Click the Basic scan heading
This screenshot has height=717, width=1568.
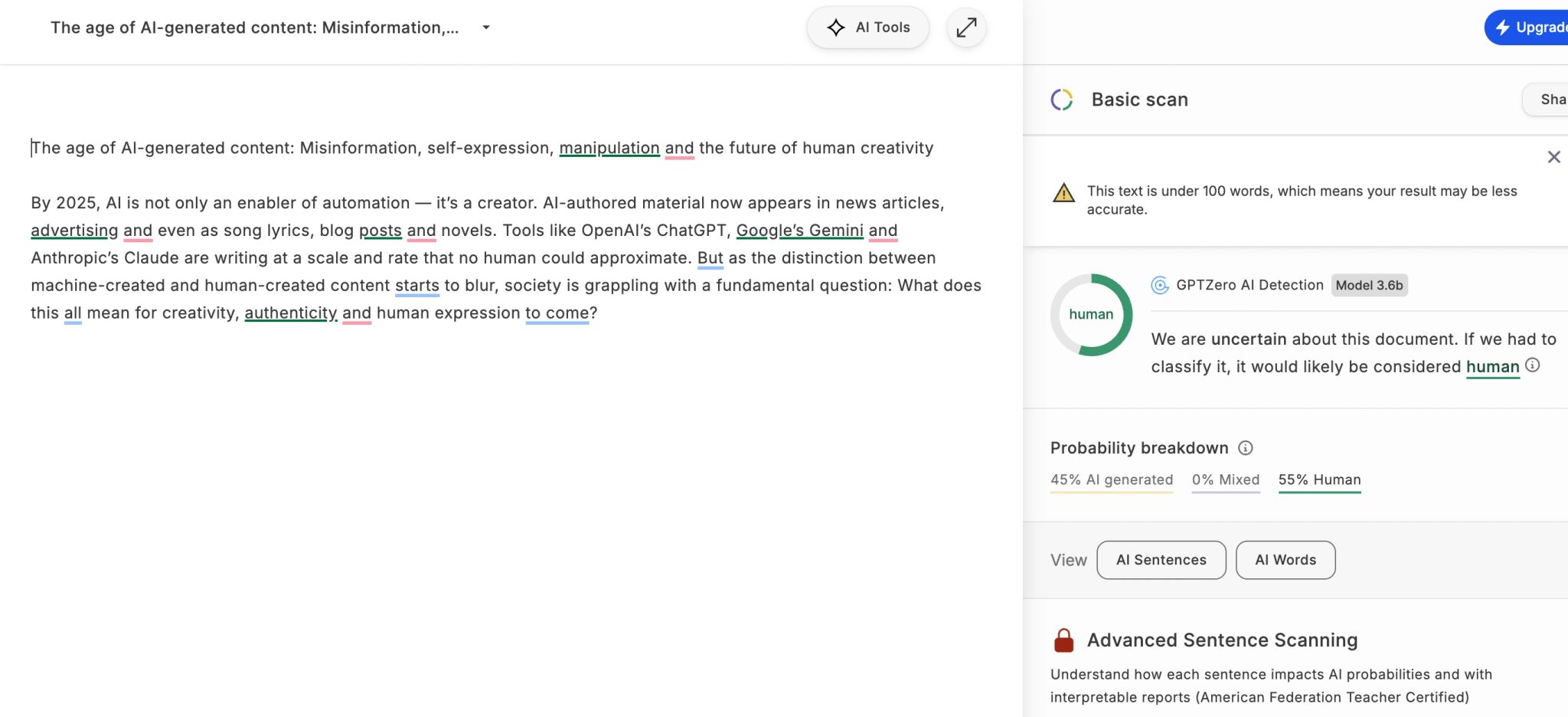tap(1139, 100)
